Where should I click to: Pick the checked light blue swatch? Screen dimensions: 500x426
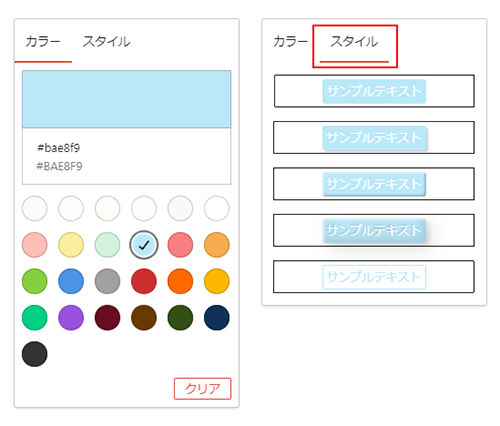(x=144, y=245)
